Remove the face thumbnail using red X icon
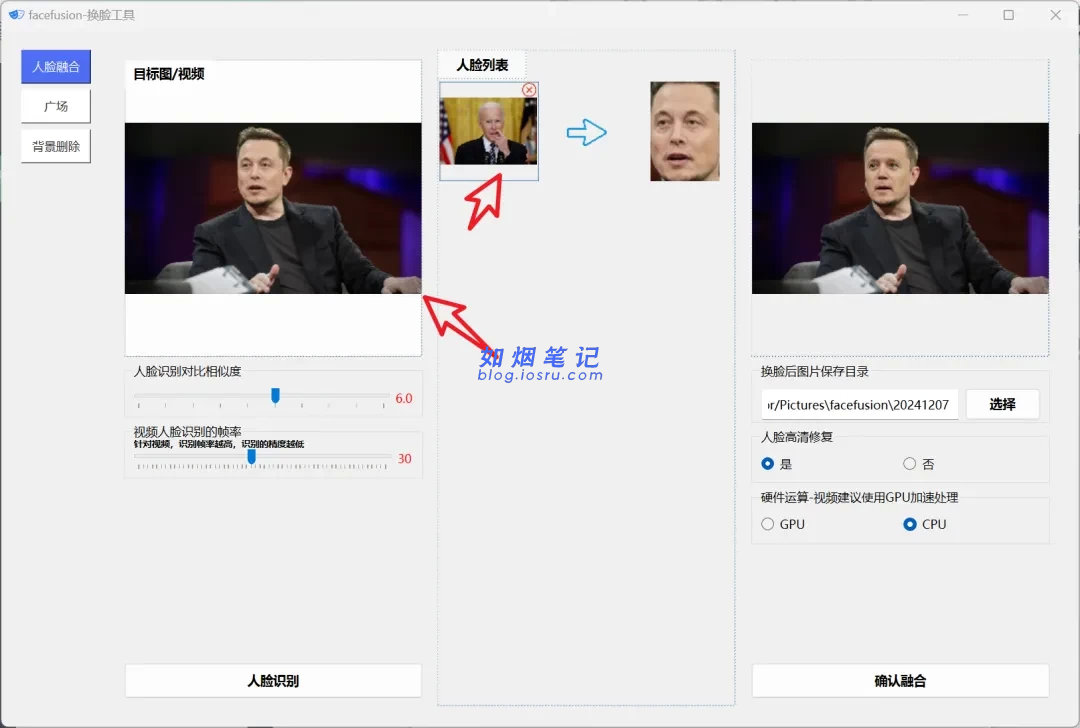The width and height of the screenshot is (1080, 728). pyautogui.click(x=529, y=90)
